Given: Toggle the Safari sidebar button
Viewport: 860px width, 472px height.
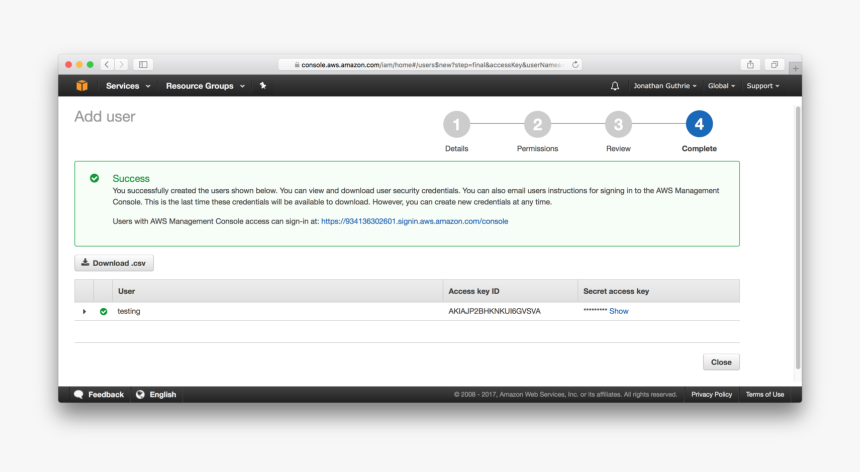Looking at the screenshot, I should [x=143, y=65].
